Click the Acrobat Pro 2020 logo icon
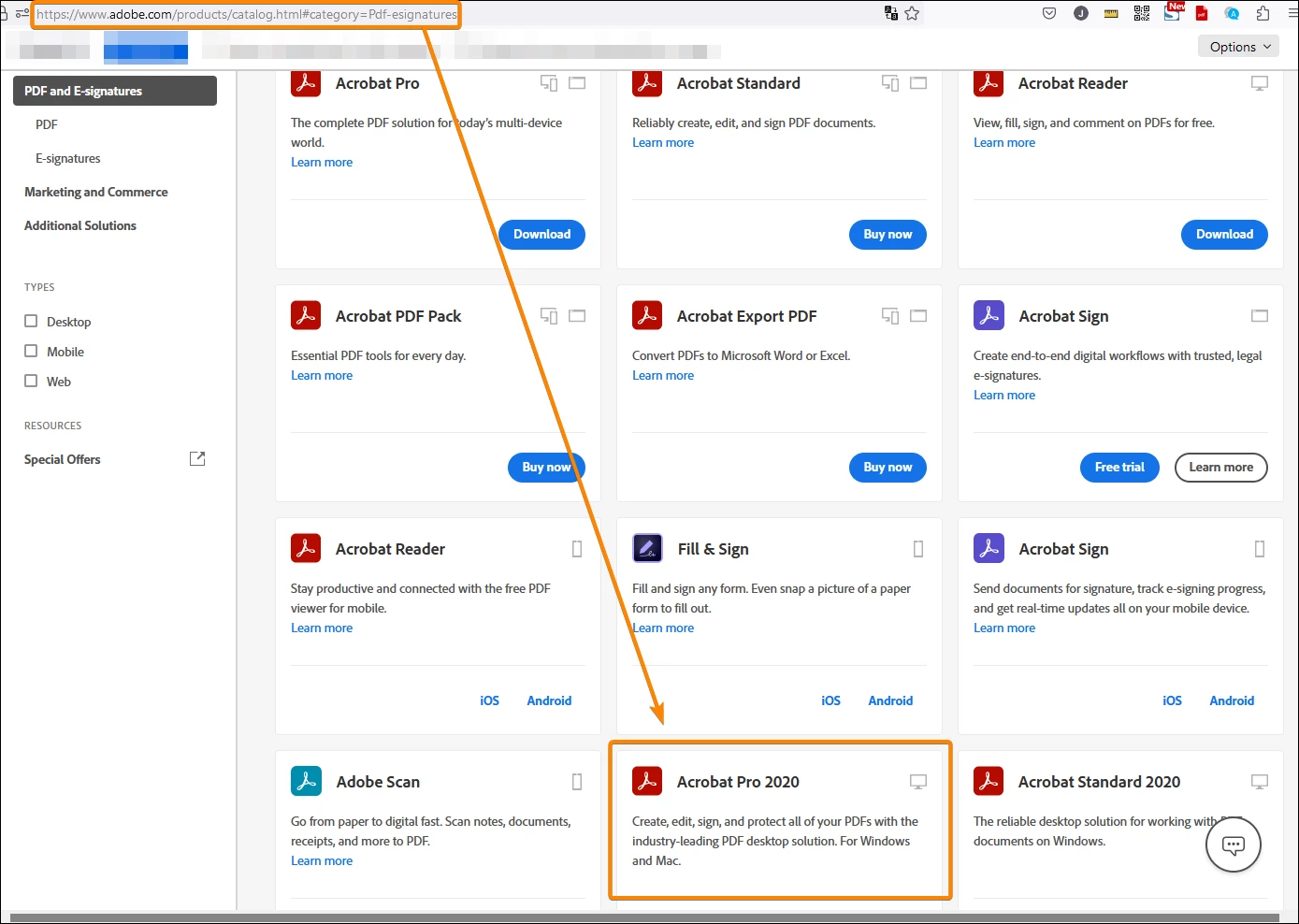The width and height of the screenshot is (1299, 924). click(647, 782)
